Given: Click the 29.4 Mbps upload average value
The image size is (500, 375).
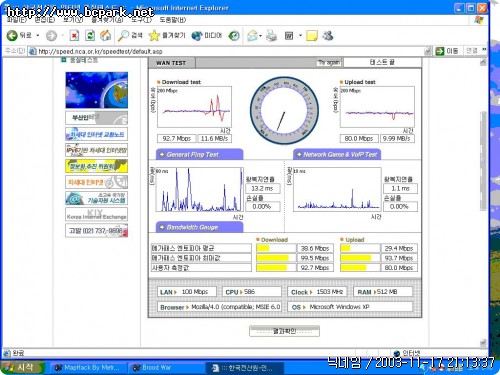Looking at the screenshot, I should click(x=399, y=248).
